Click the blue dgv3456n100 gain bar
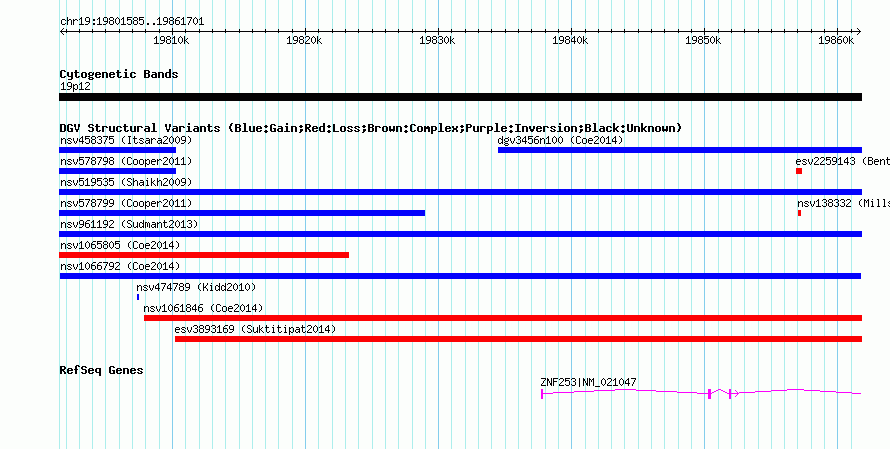The image size is (890, 449). tap(680, 150)
